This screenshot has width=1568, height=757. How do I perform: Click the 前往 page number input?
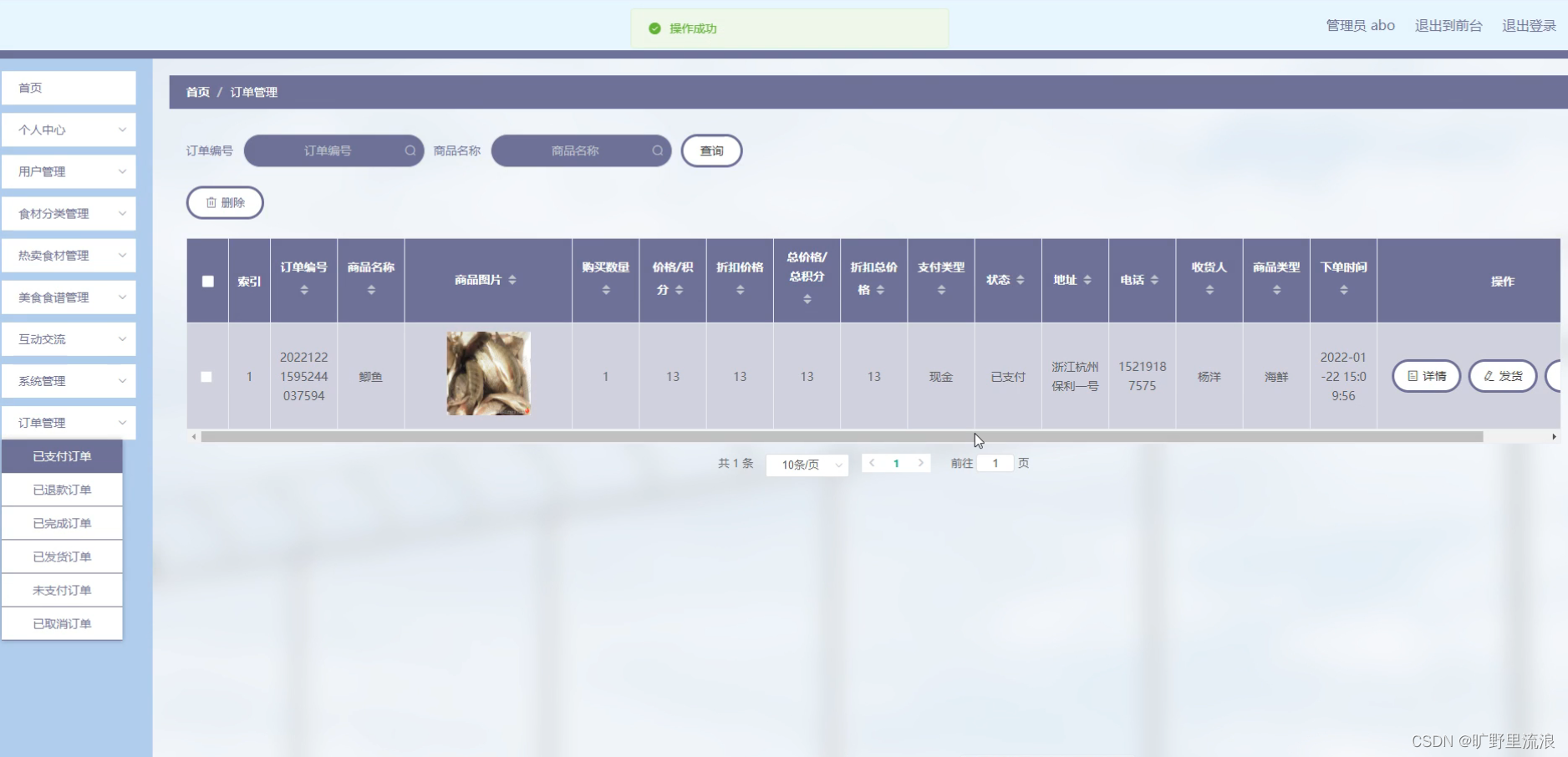tap(995, 463)
